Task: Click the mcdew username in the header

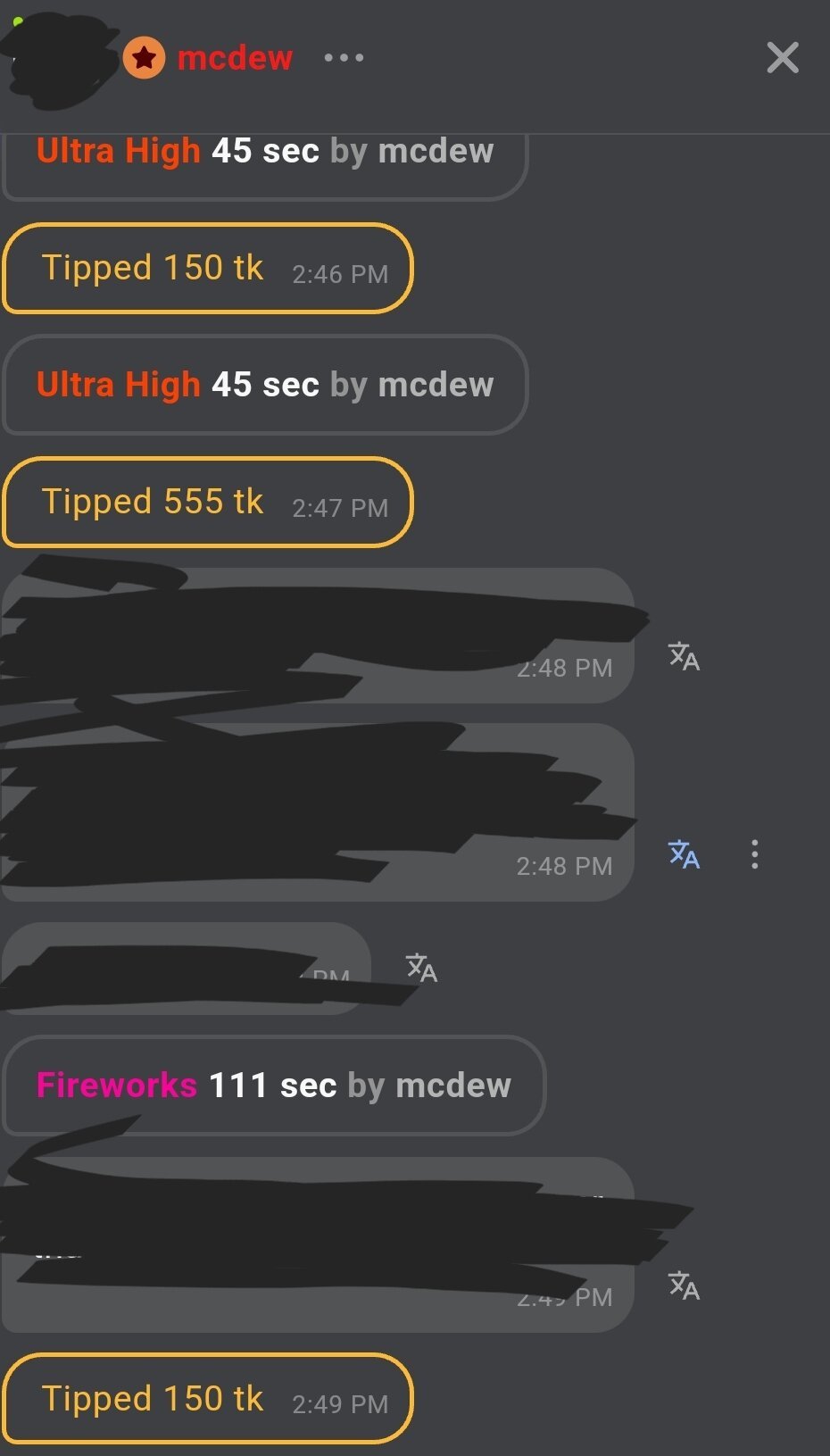Action: [235, 58]
